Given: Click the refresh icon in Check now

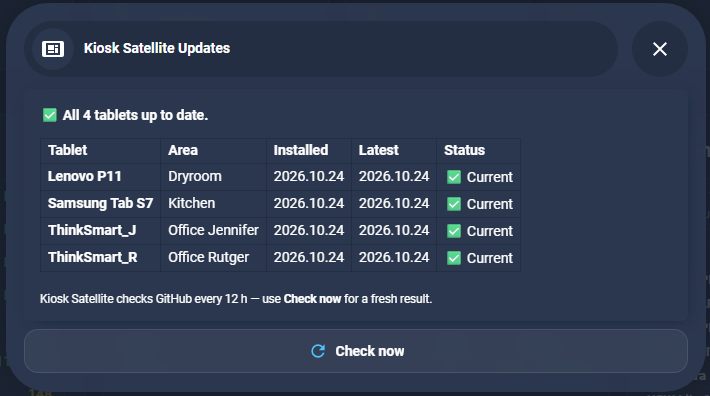Looking at the screenshot, I should point(318,351).
